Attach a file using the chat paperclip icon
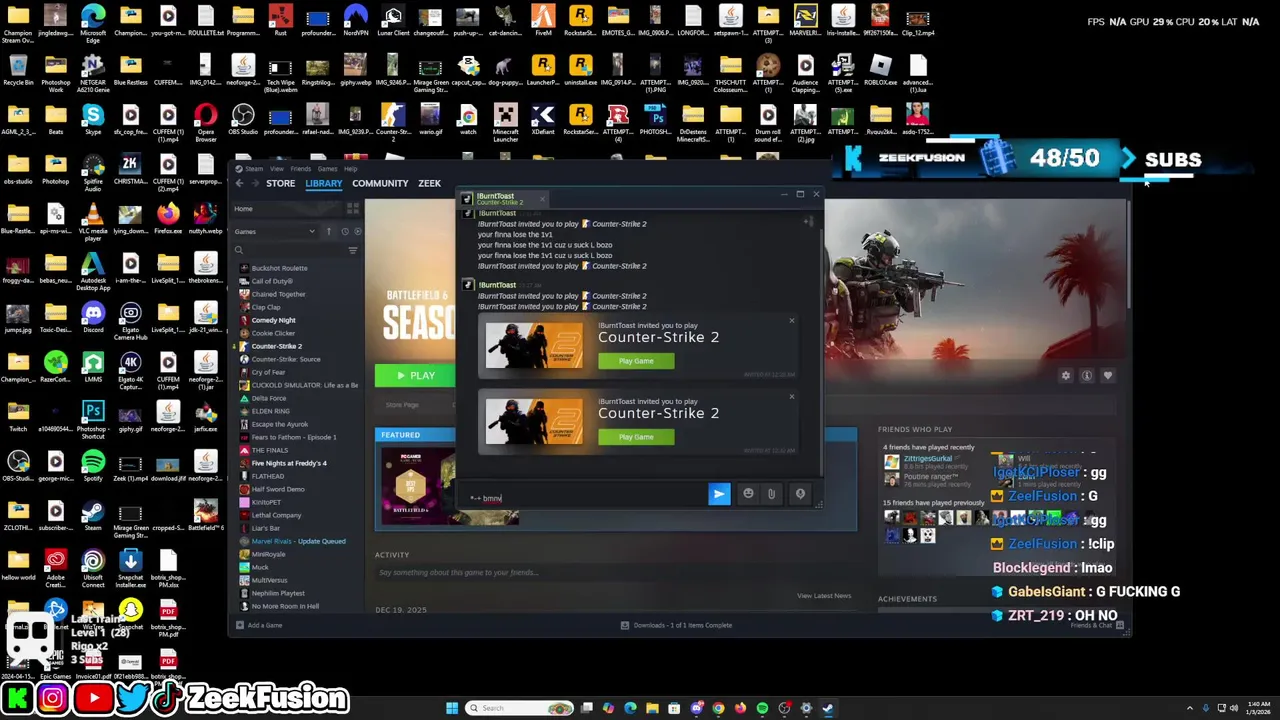The image size is (1280, 720). (771, 494)
